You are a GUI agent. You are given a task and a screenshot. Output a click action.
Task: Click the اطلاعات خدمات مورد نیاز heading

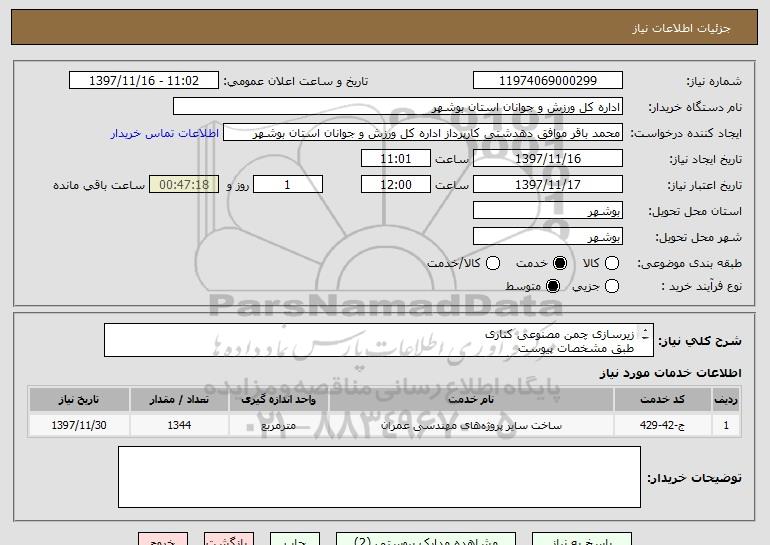(x=670, y=373)
